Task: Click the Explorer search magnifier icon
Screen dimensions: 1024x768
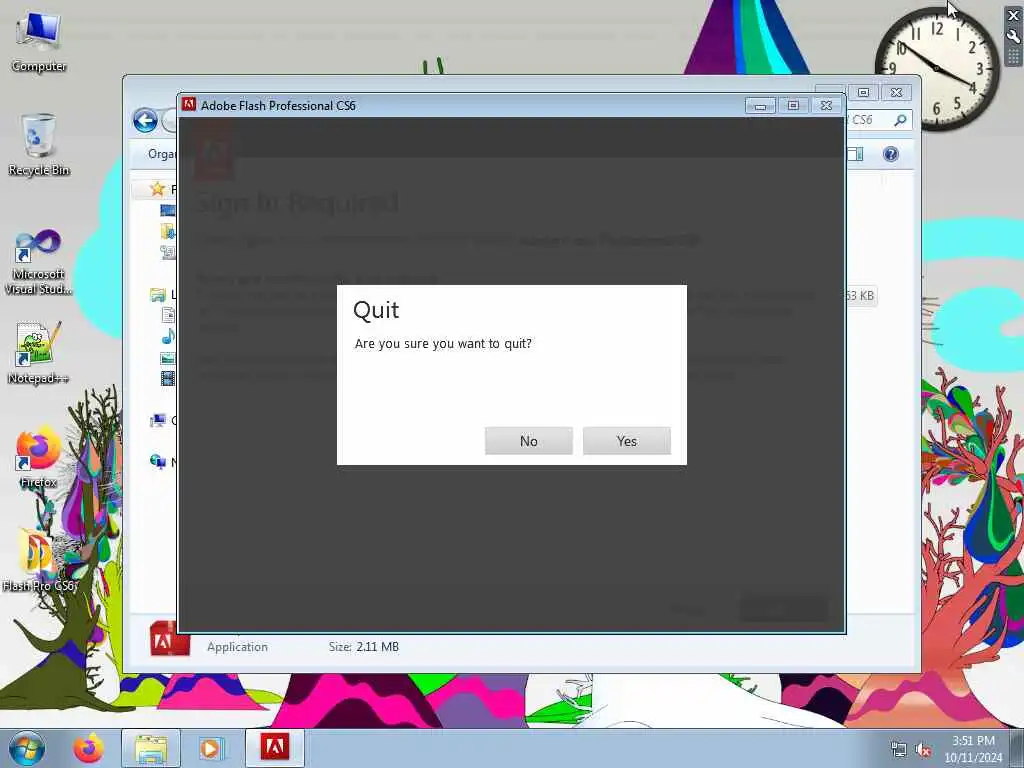Action: click(900, 120)
